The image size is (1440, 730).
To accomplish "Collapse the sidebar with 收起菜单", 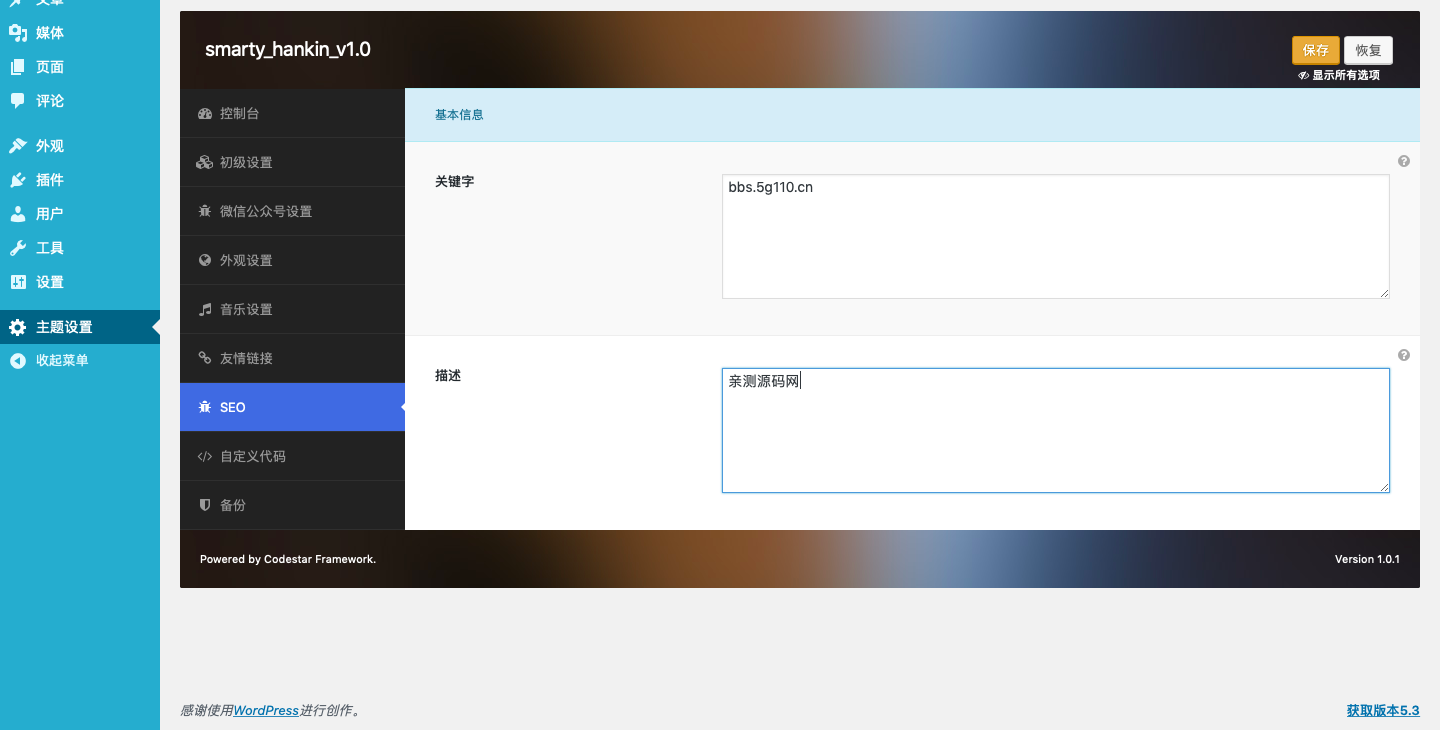I will point(62,361).
